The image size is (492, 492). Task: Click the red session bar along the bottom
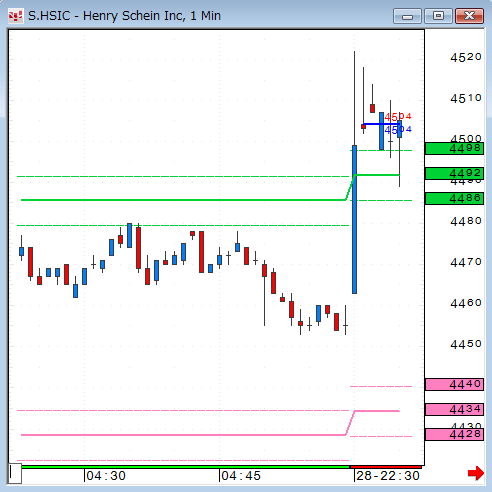coord(386,467)
